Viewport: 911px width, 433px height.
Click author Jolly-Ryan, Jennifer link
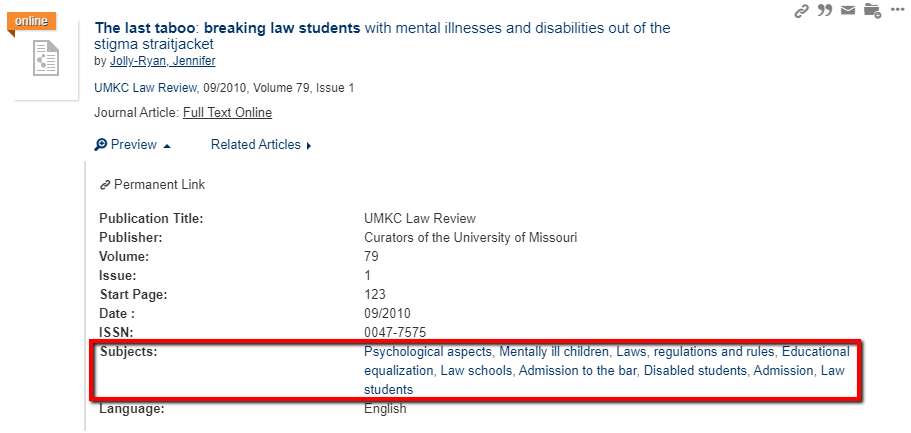(x=163, y=61)
